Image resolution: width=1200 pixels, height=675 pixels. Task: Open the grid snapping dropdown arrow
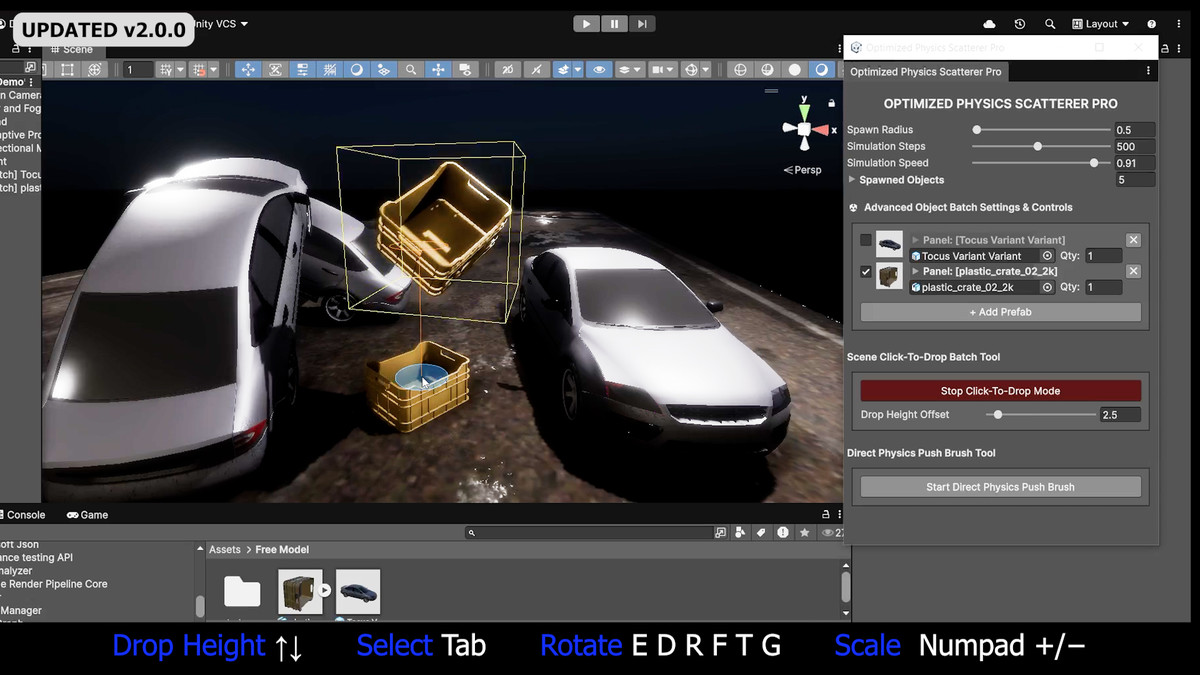181,70
